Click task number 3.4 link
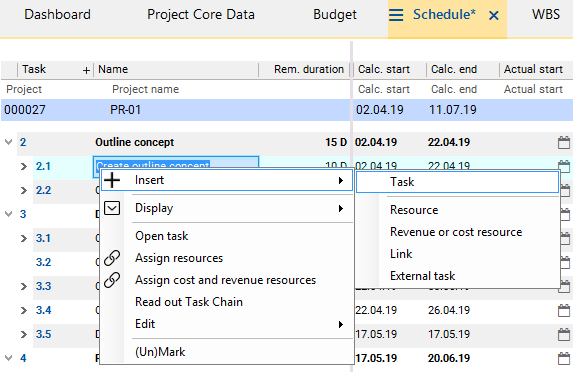This screenshot has height=372, width=573. pos(43,310)
